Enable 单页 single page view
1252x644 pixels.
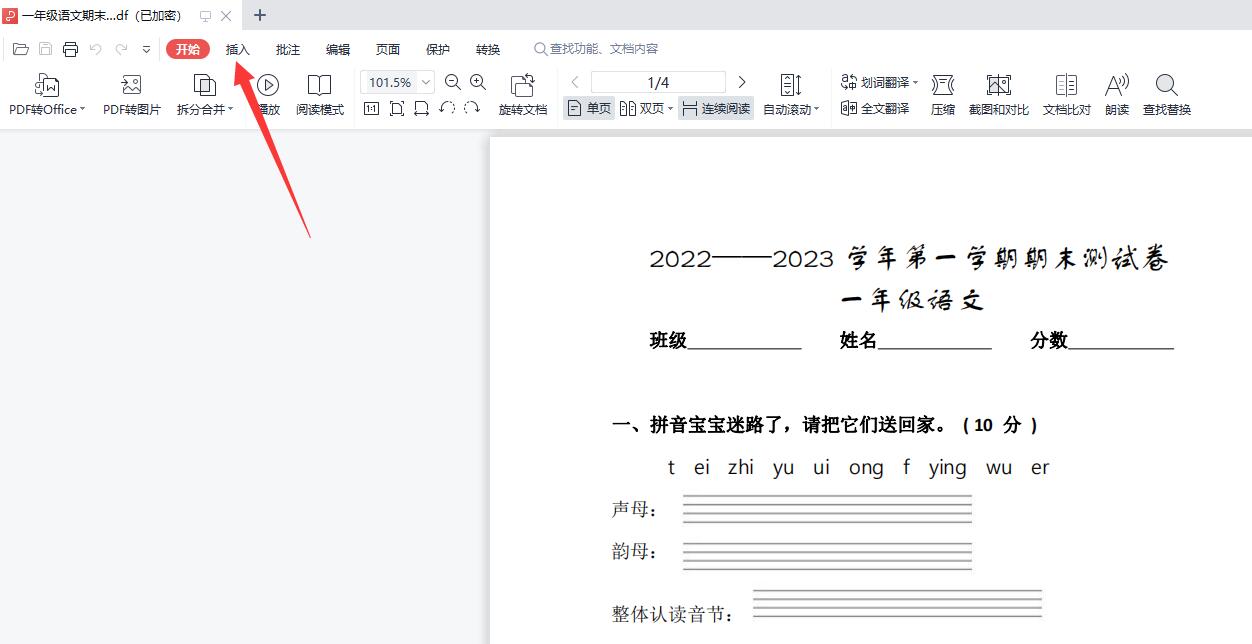coord(588,108)
